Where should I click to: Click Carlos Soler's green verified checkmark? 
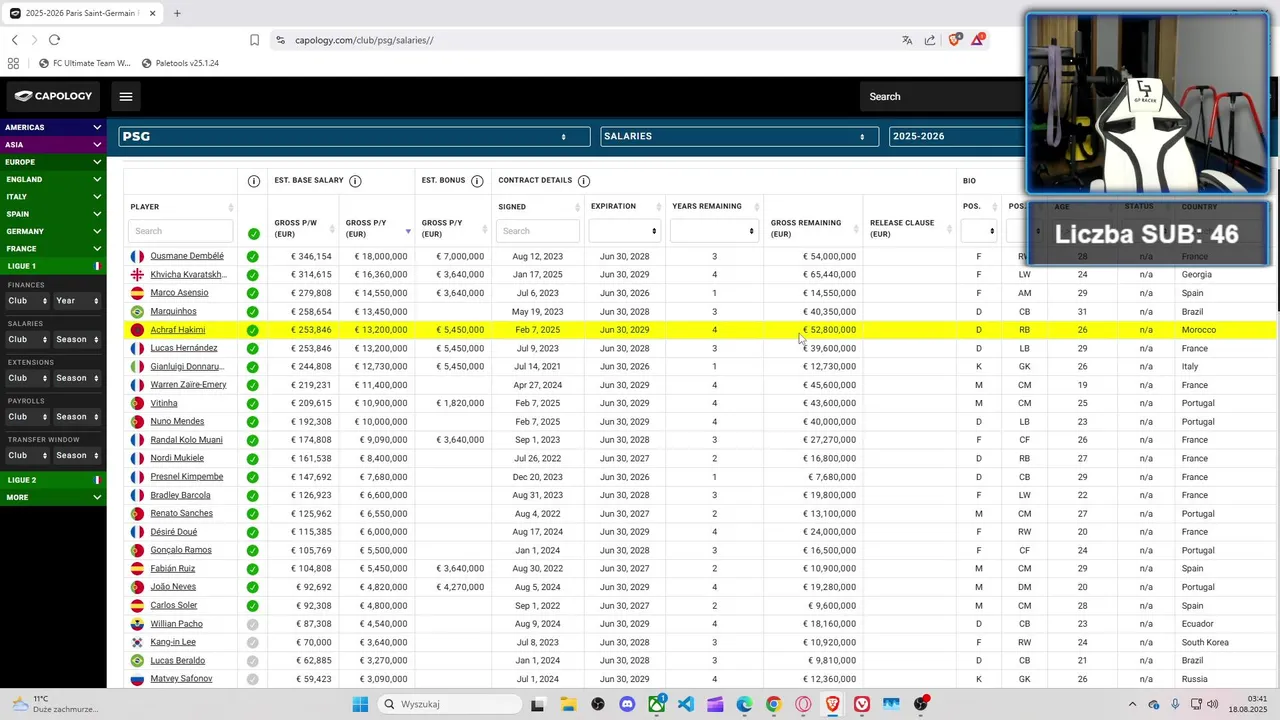tap(253, 606)
